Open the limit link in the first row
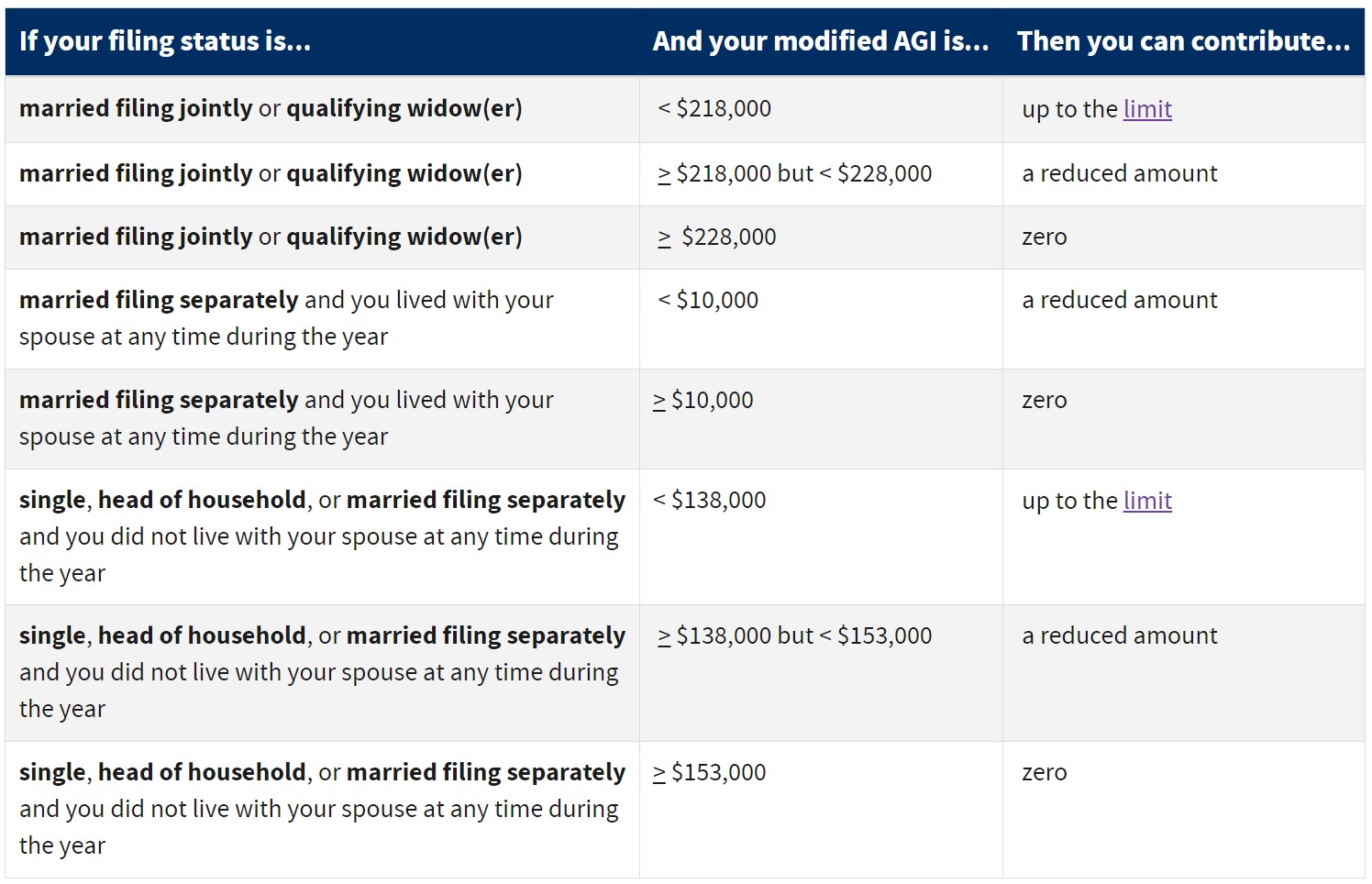This screenshot has width=1372, height=884. pyautogui.click(x=1147, y=109)
